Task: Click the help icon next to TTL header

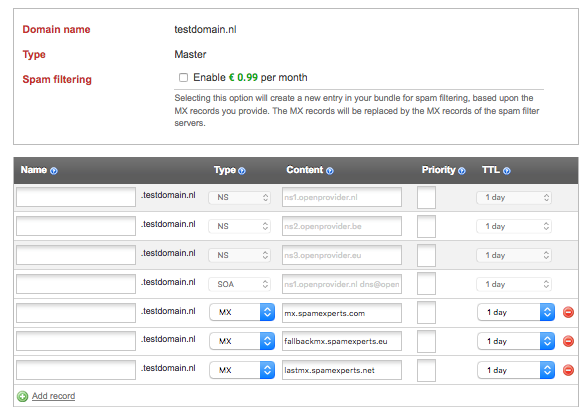Action: 507,171
